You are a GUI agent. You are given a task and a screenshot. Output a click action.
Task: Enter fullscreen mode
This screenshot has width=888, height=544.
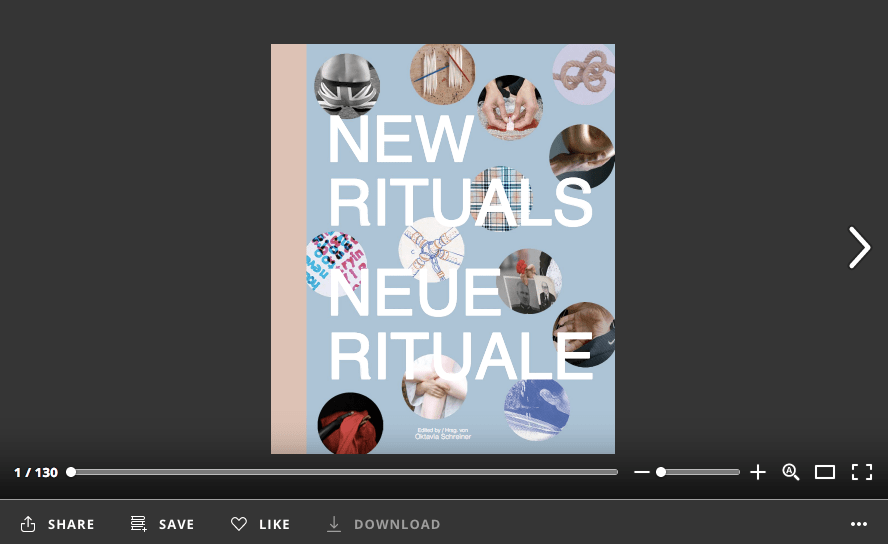click(861, 472)
